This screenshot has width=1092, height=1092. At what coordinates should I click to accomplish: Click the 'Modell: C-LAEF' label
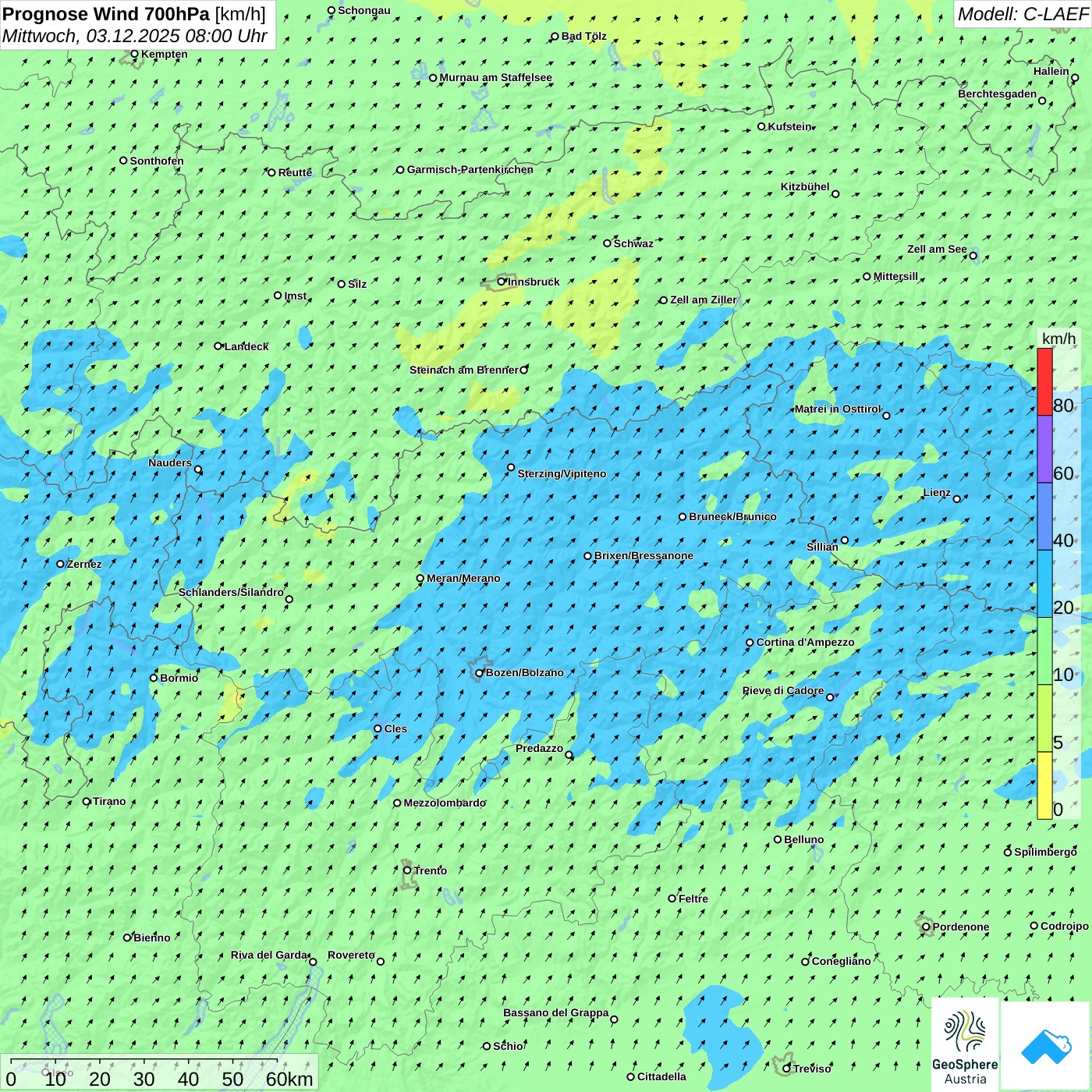point(1023,14)
